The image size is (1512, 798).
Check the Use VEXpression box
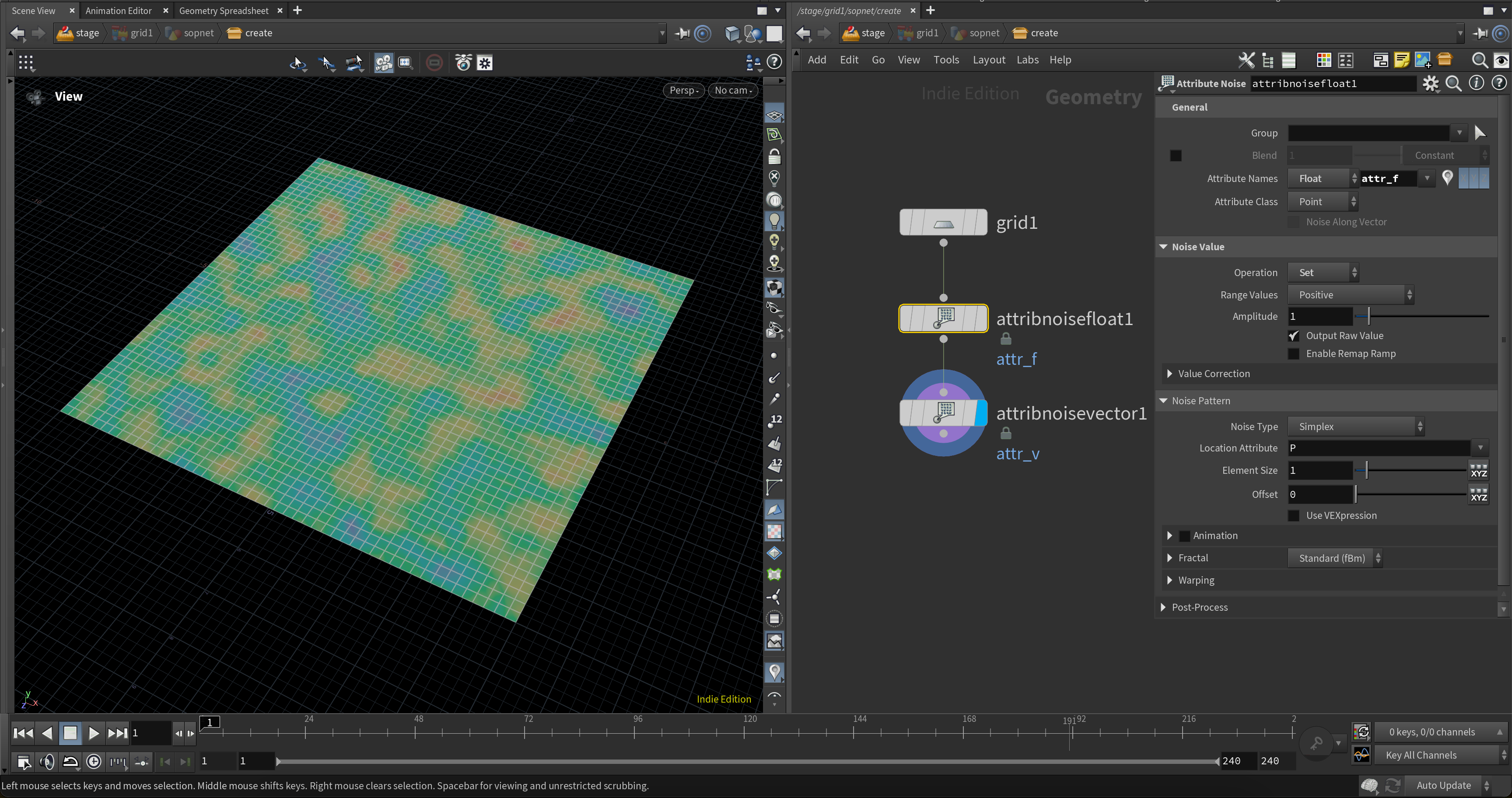1294,516
